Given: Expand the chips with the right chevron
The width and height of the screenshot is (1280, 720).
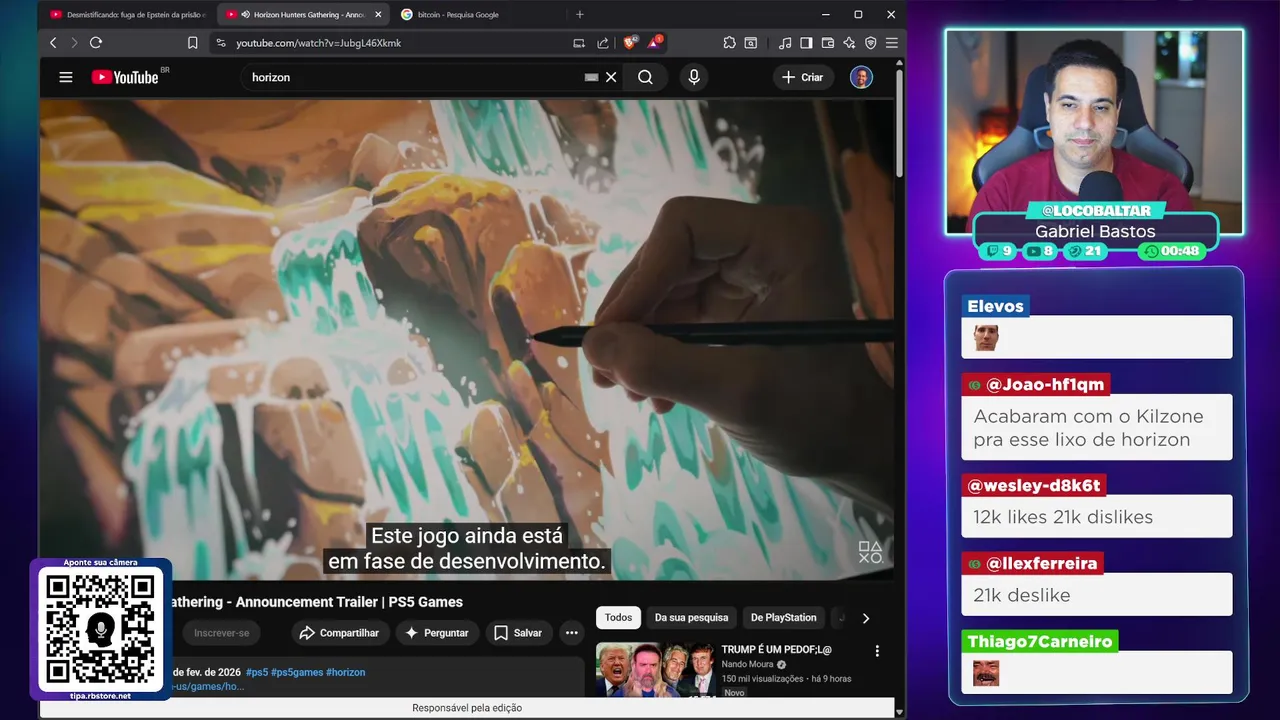Looking at the screenshot, I should click(x=866, y=618).
